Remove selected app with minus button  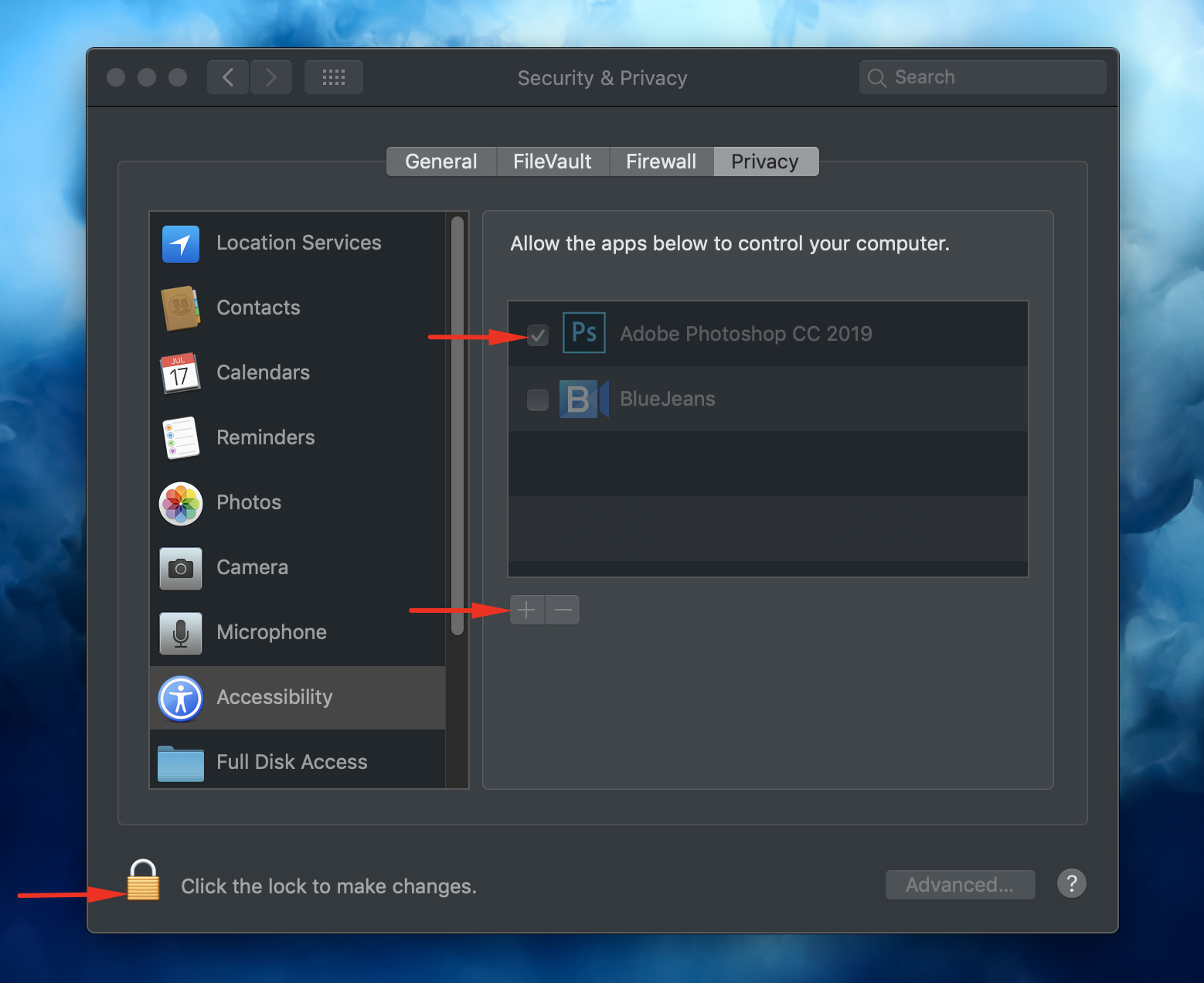tap(562, 610)
